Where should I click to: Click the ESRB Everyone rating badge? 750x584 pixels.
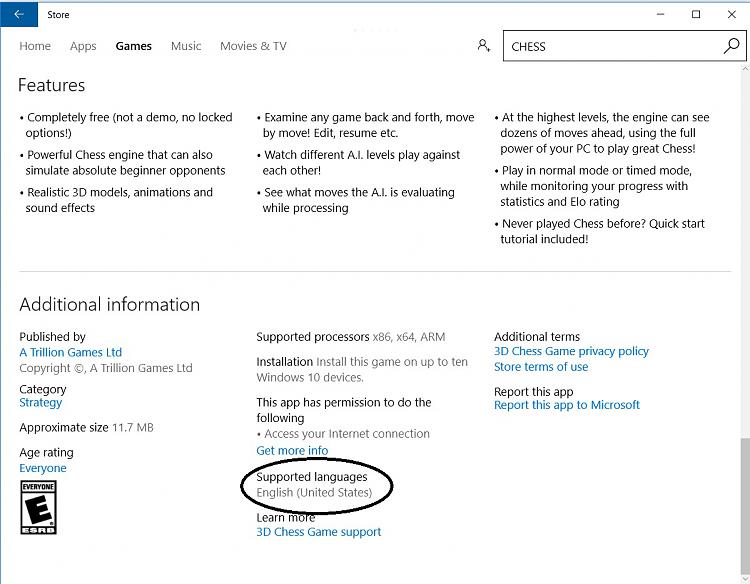[x=38, y=507]
